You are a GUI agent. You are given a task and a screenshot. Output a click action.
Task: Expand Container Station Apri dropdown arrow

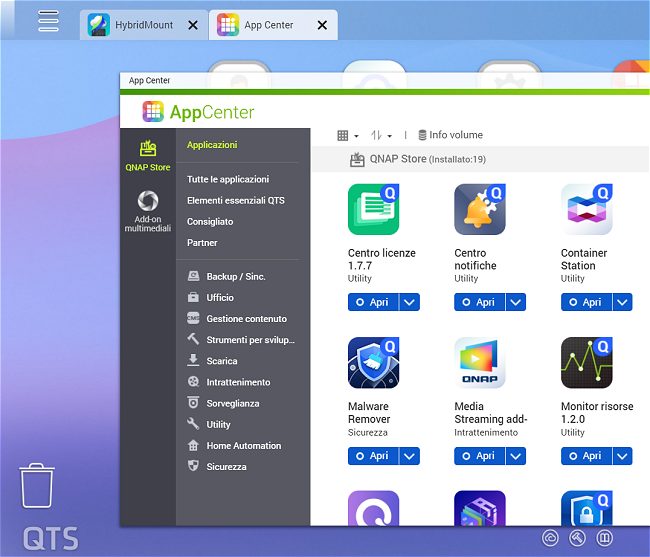click(x=622, y=302)
